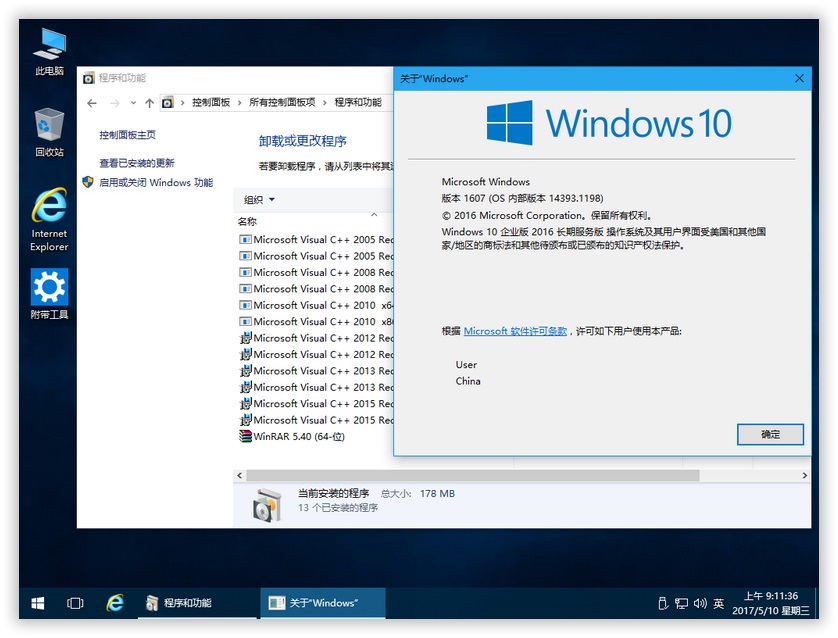The image size is (838, 638).
Task: Select 所有控制面板项 breadcrumb
Action: click(x=282, y=102)
